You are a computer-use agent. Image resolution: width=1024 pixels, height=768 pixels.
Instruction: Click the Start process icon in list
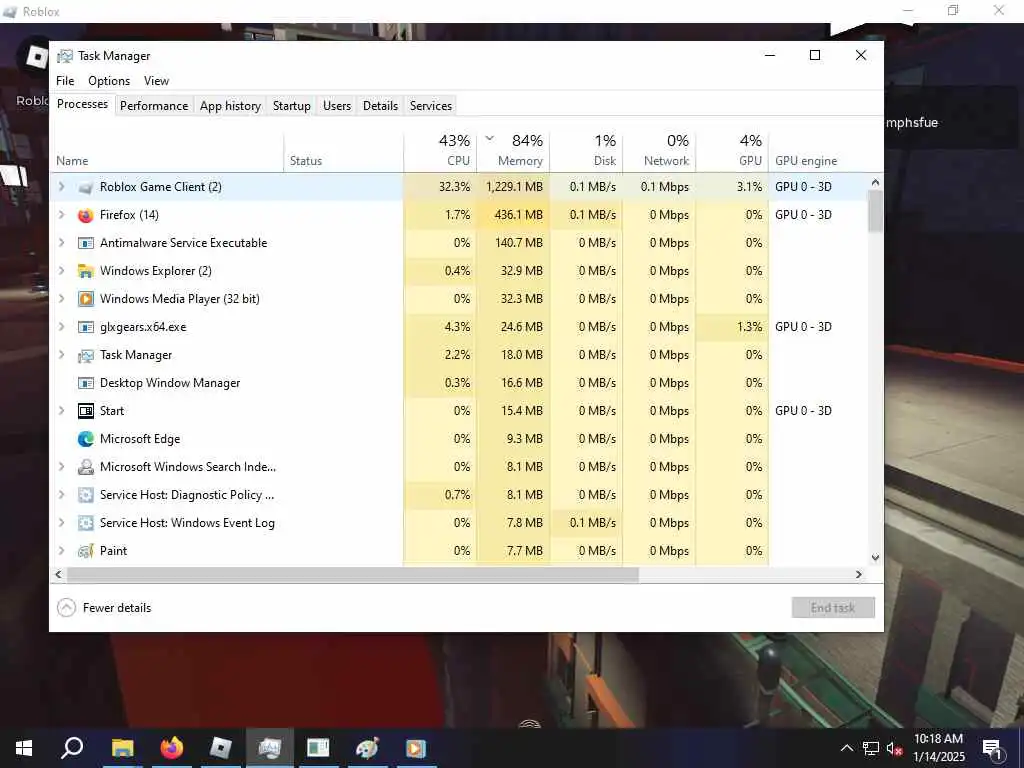pyautogui.click(x=86, y=411)
